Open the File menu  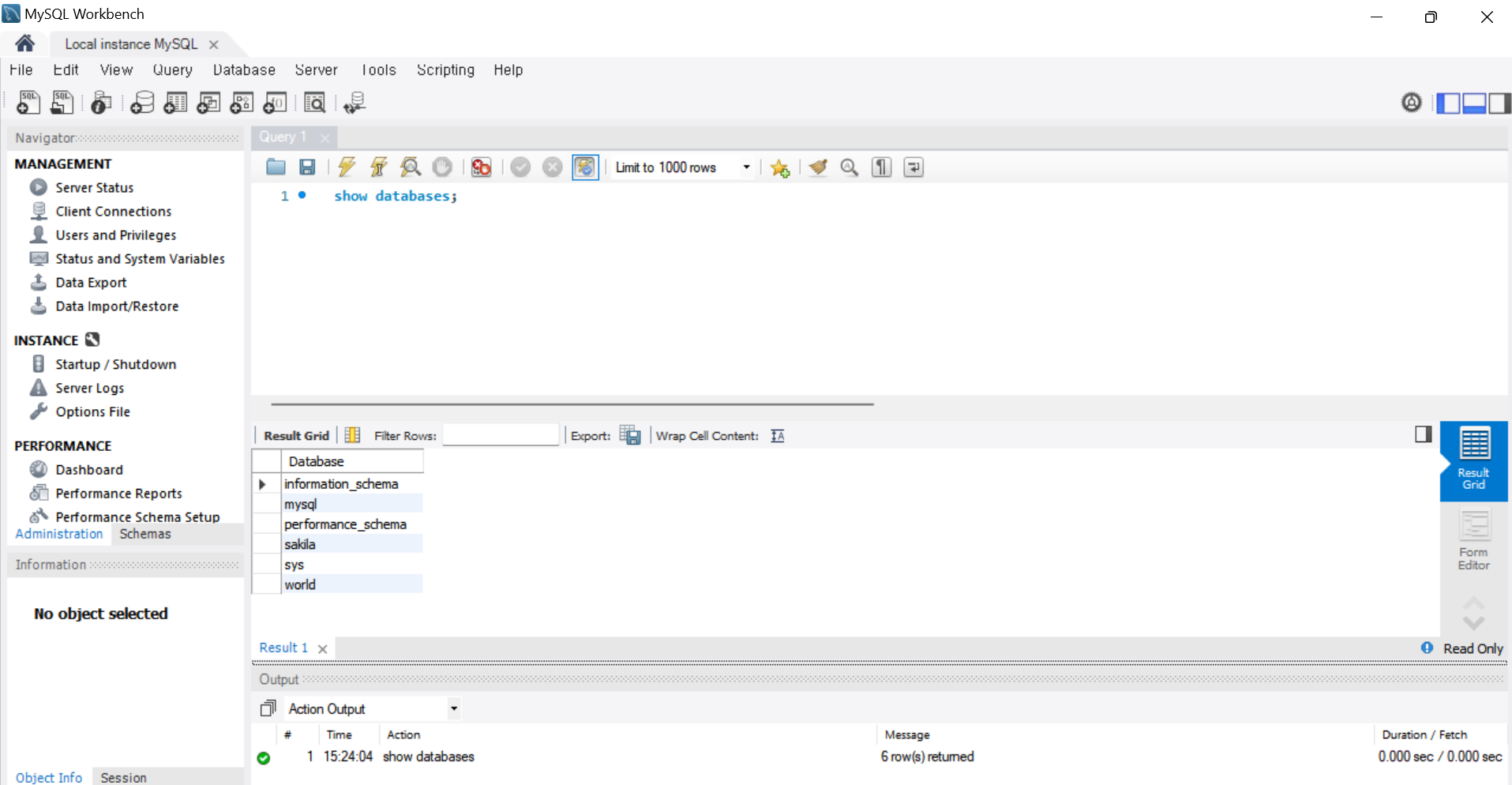pos(21,69)
